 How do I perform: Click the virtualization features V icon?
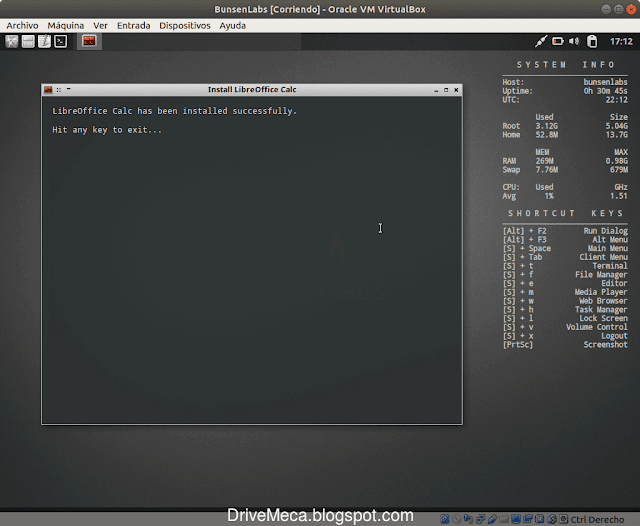point(540,519)
